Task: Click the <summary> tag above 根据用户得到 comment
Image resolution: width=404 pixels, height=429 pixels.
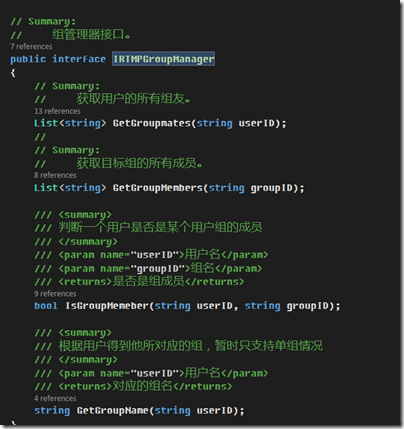Action: pos(85,333)
